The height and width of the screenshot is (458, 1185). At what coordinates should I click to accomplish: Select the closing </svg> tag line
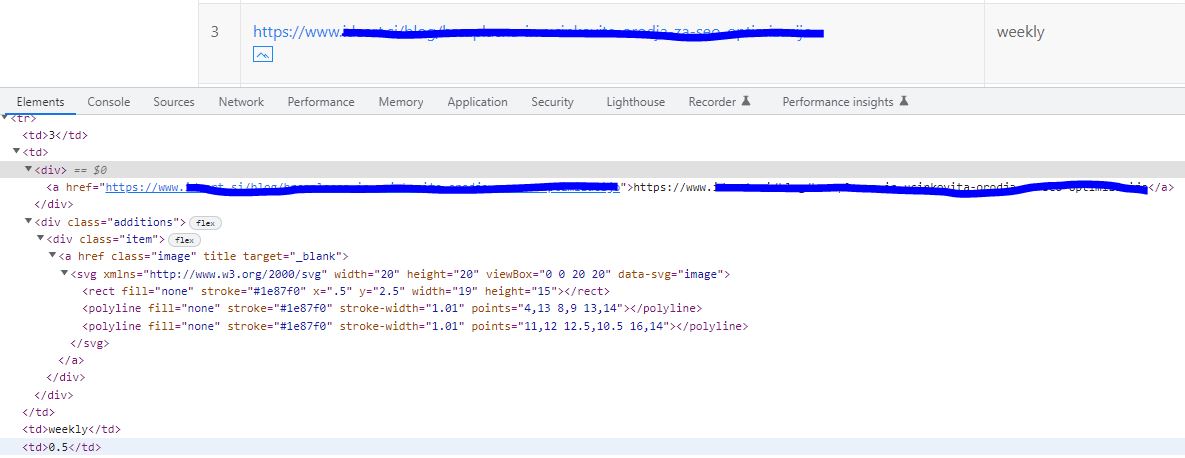point(90,343)
